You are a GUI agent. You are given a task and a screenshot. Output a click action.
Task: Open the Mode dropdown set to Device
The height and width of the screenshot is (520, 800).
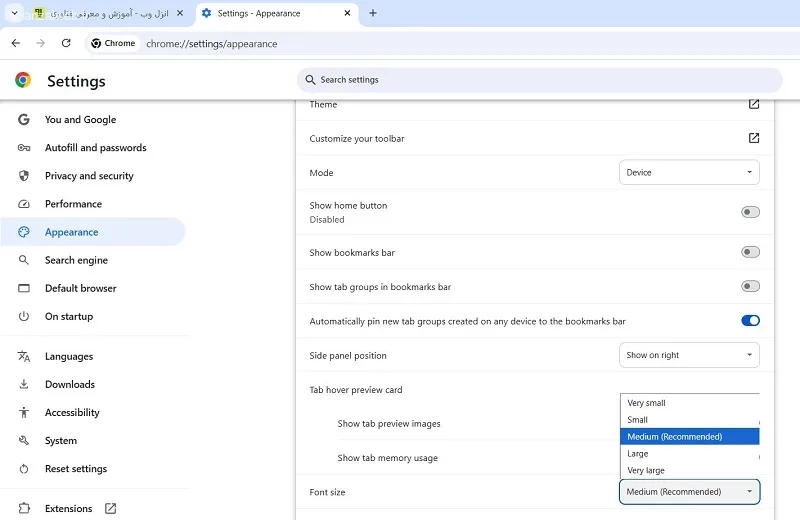(x=689, y=172)
